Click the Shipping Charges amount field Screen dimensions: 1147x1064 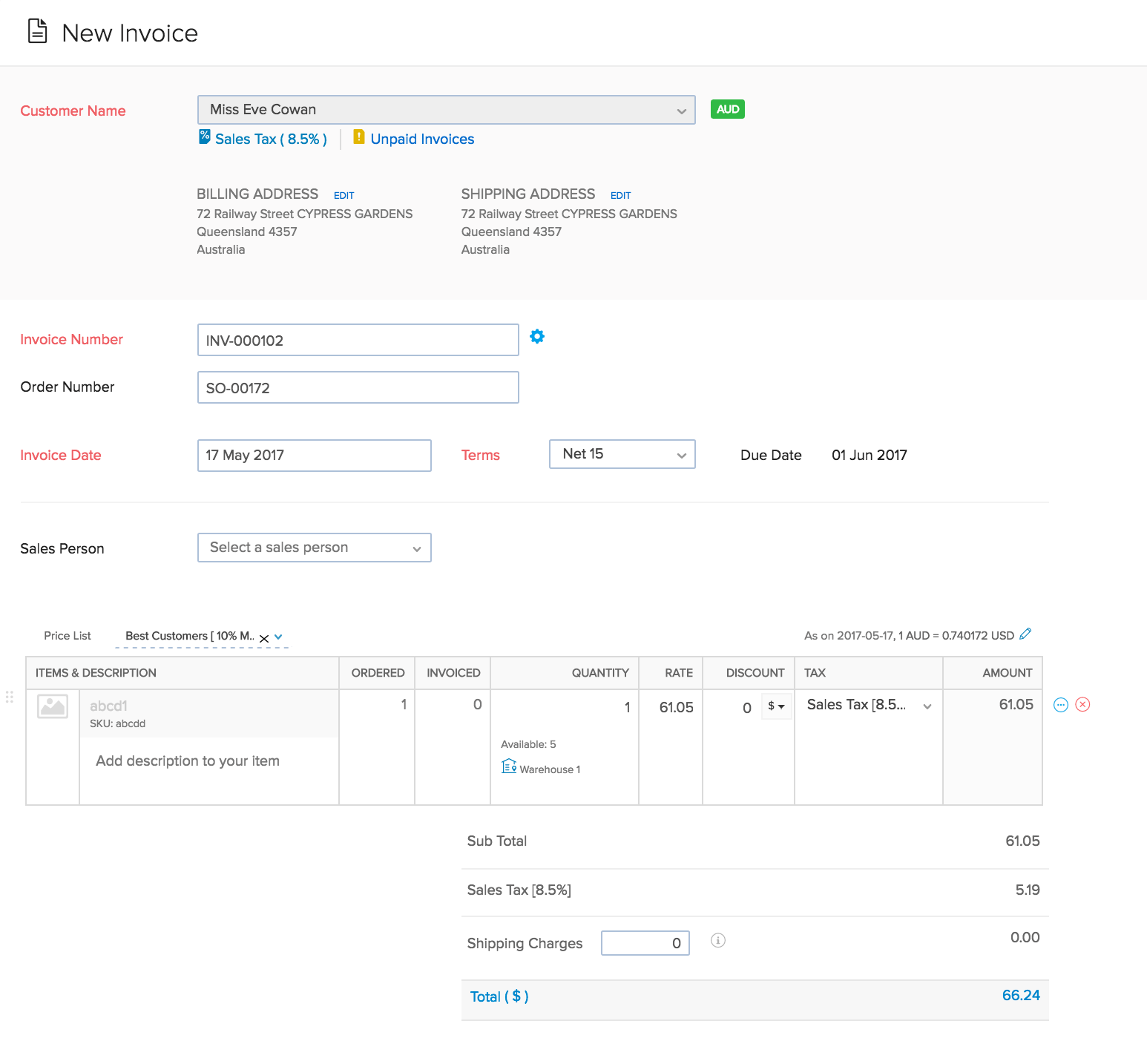645,942
